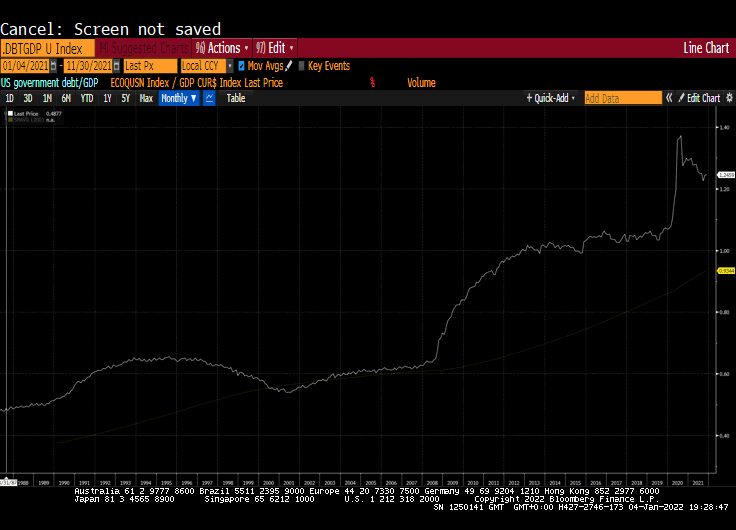Click the Mov Avgs pencil edit icon
This screenshot has width=736, height=530.
[x=289, y=65]
